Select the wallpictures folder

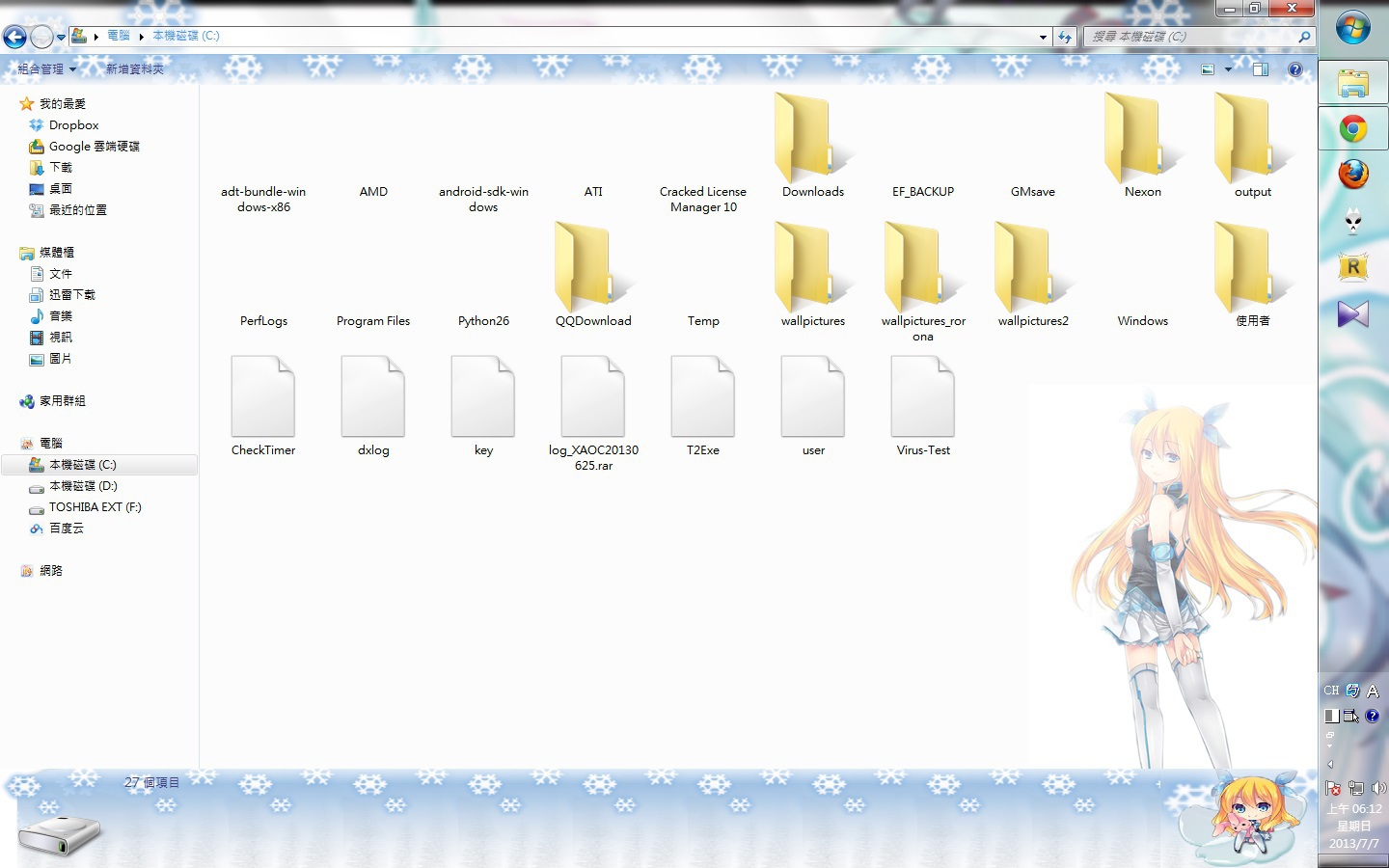coord(813,274)
